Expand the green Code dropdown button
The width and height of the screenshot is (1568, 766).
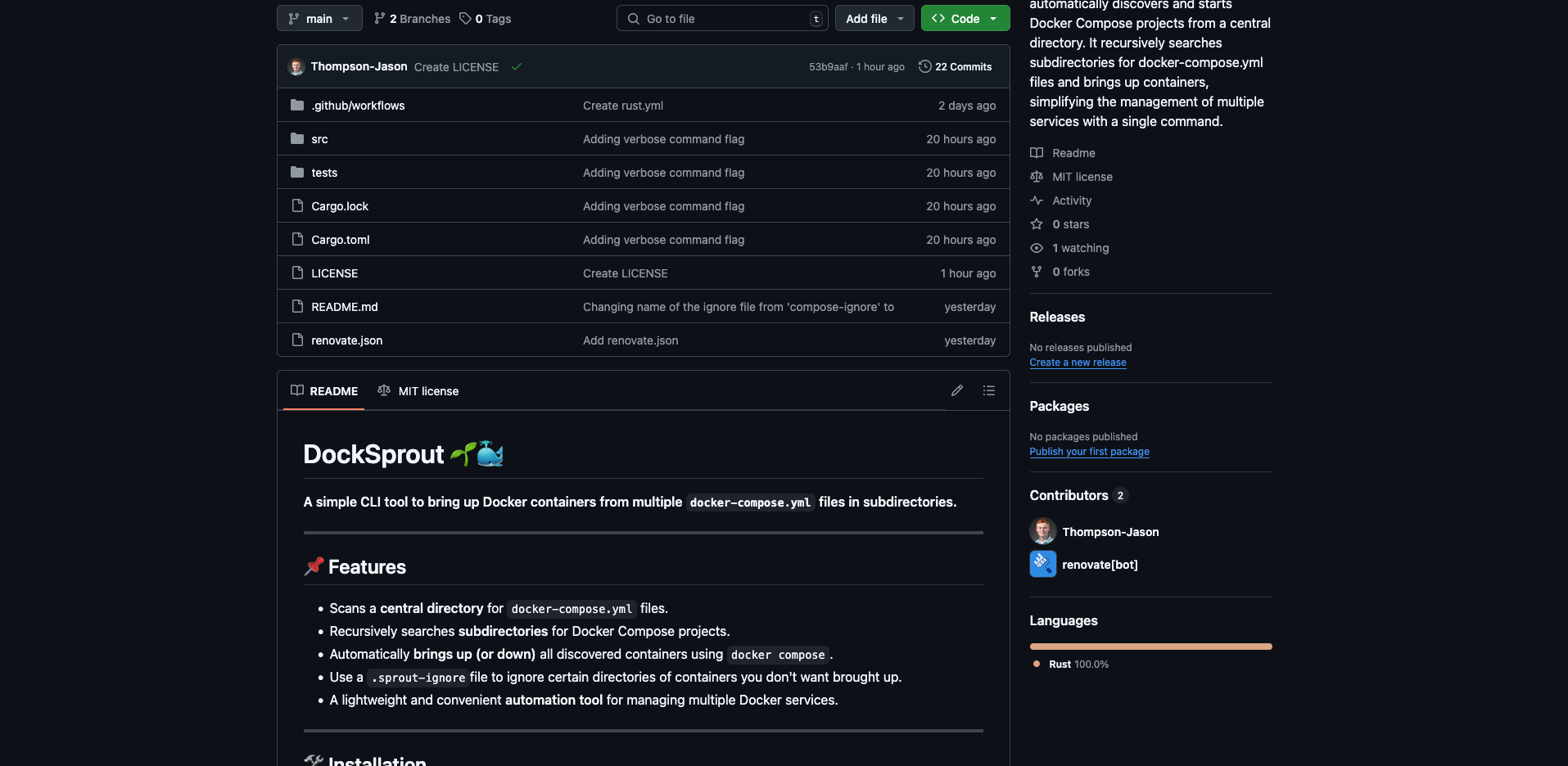(x=965, y=18)
